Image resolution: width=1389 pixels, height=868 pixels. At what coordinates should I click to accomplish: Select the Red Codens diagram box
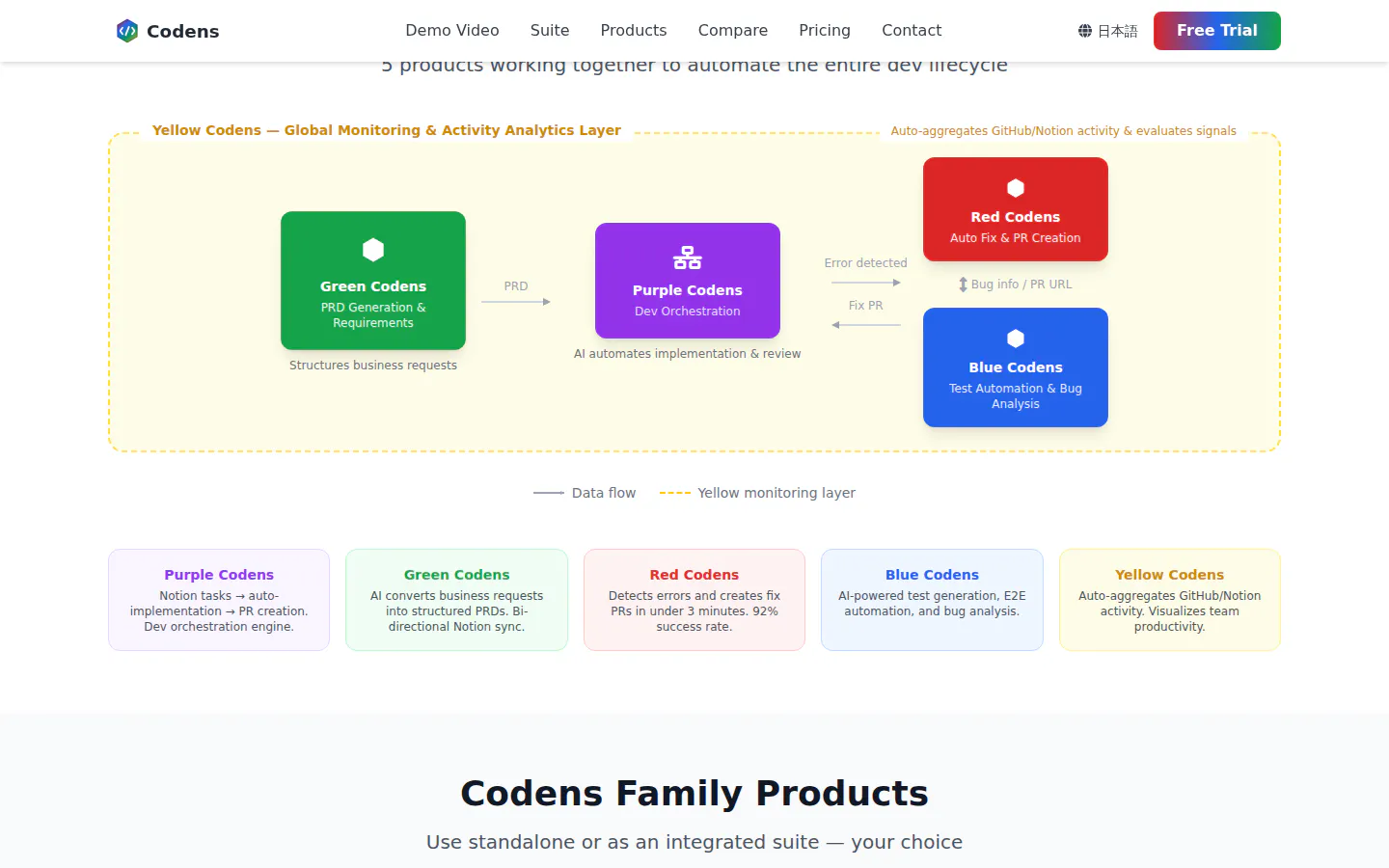[1016, 209]
